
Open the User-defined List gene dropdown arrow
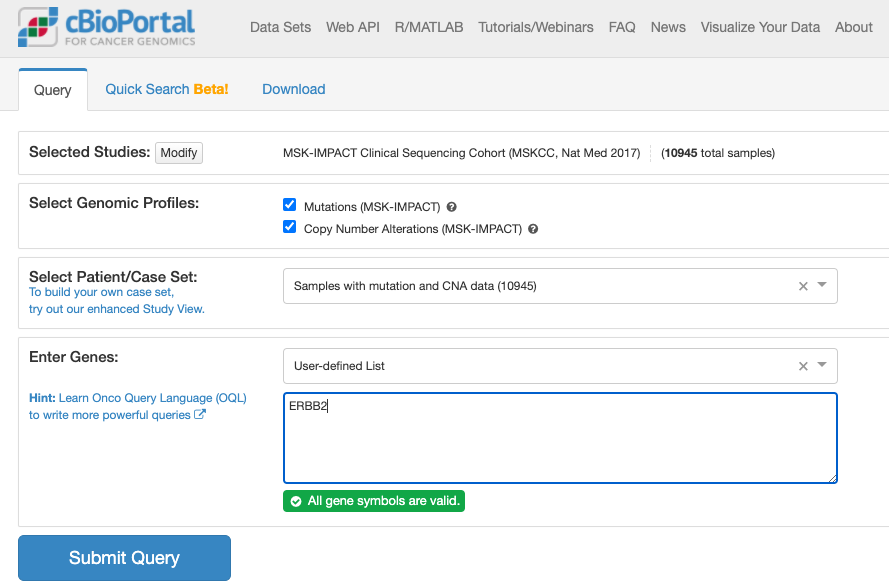[x=822, y=366]
